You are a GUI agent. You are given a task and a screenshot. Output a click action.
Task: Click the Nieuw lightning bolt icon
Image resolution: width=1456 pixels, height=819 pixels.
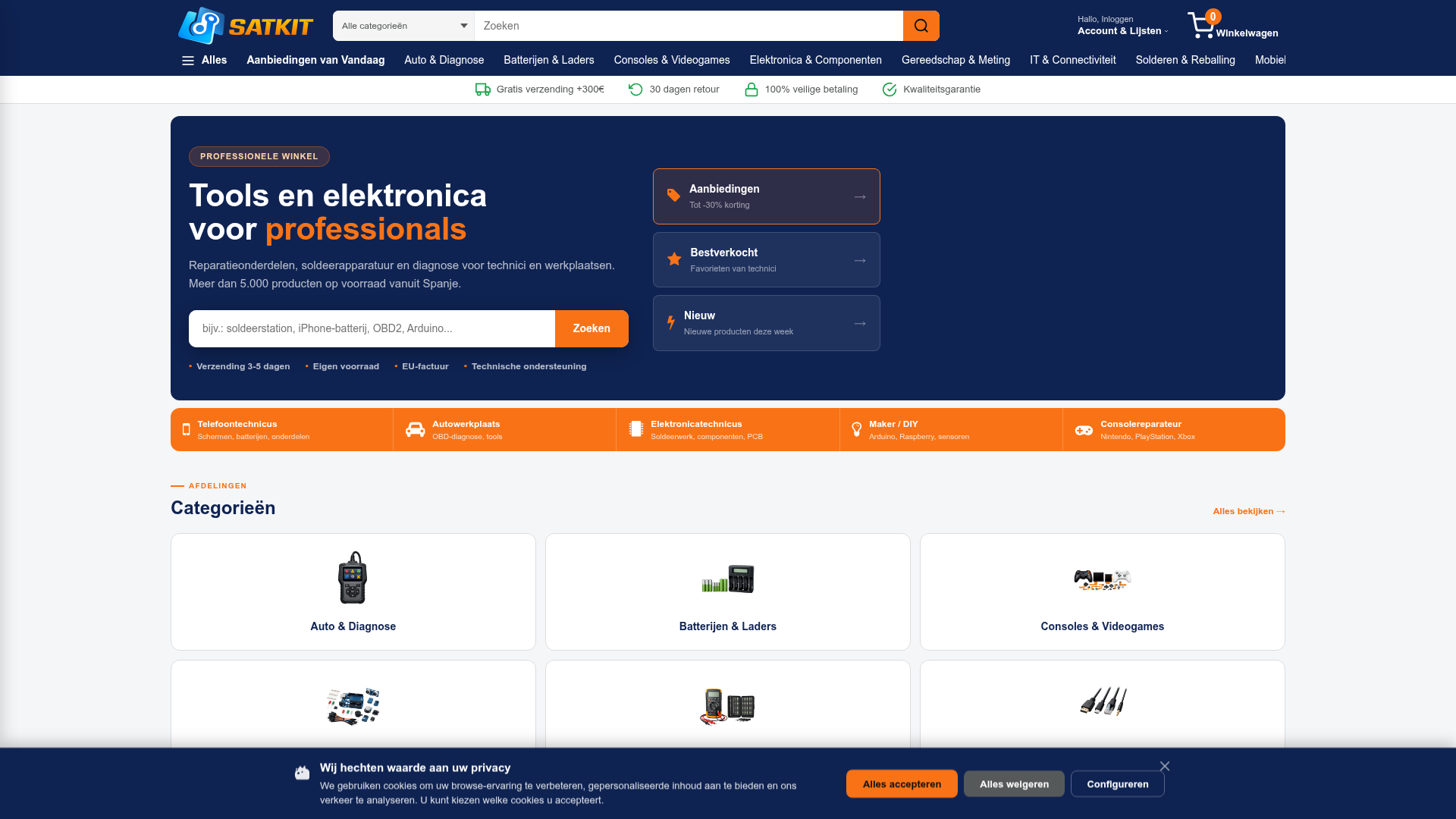(671, 322)
